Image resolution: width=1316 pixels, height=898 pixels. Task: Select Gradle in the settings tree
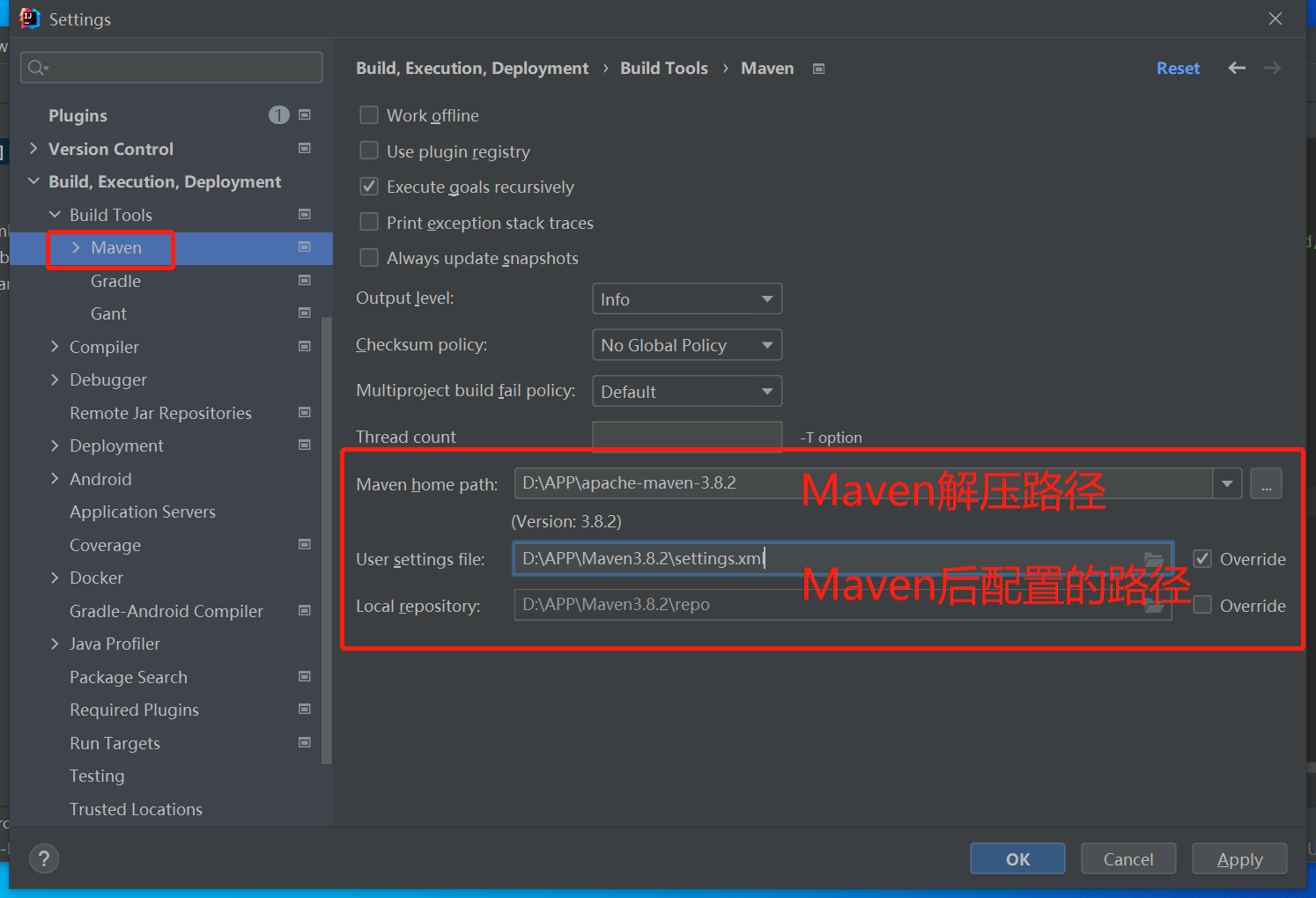point(115,281)
